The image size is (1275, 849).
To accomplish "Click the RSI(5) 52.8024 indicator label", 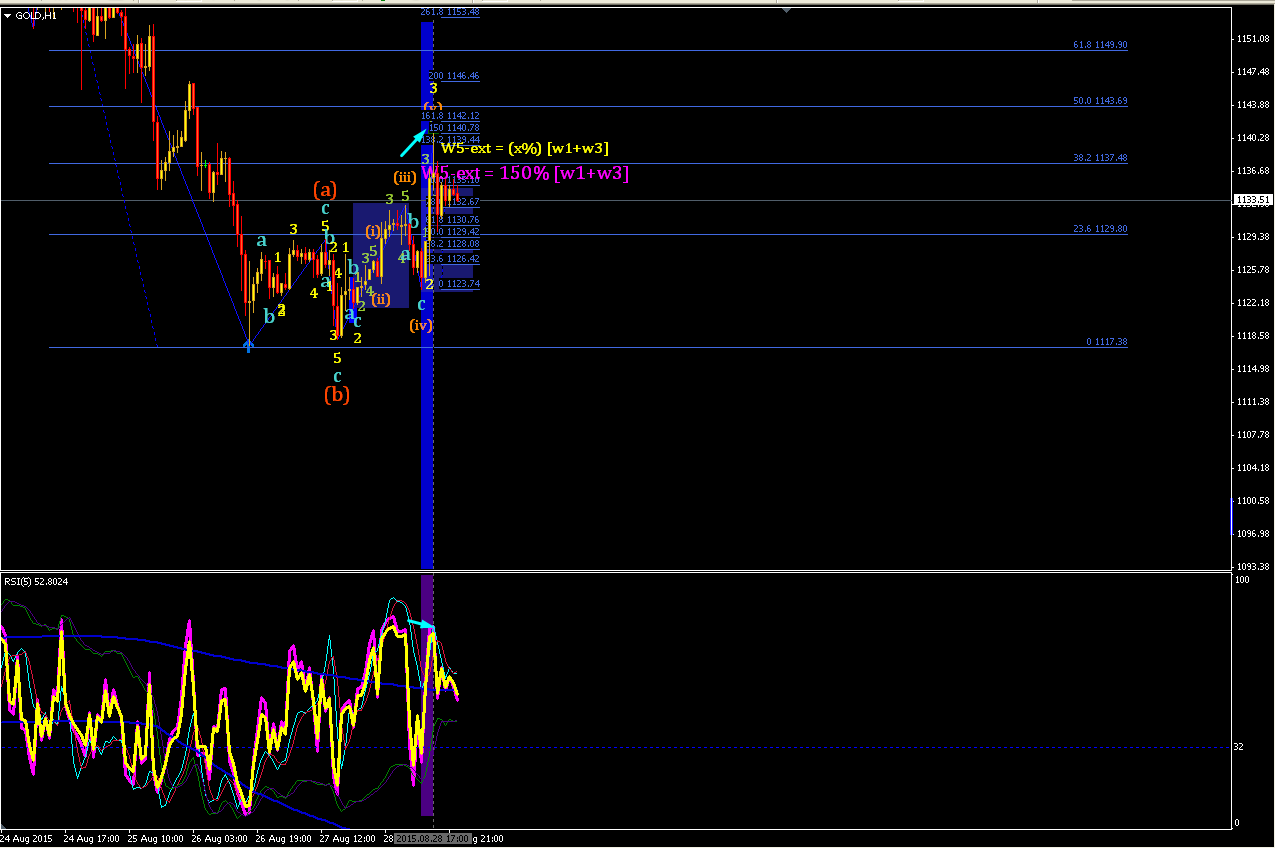I will click(36, 581).
